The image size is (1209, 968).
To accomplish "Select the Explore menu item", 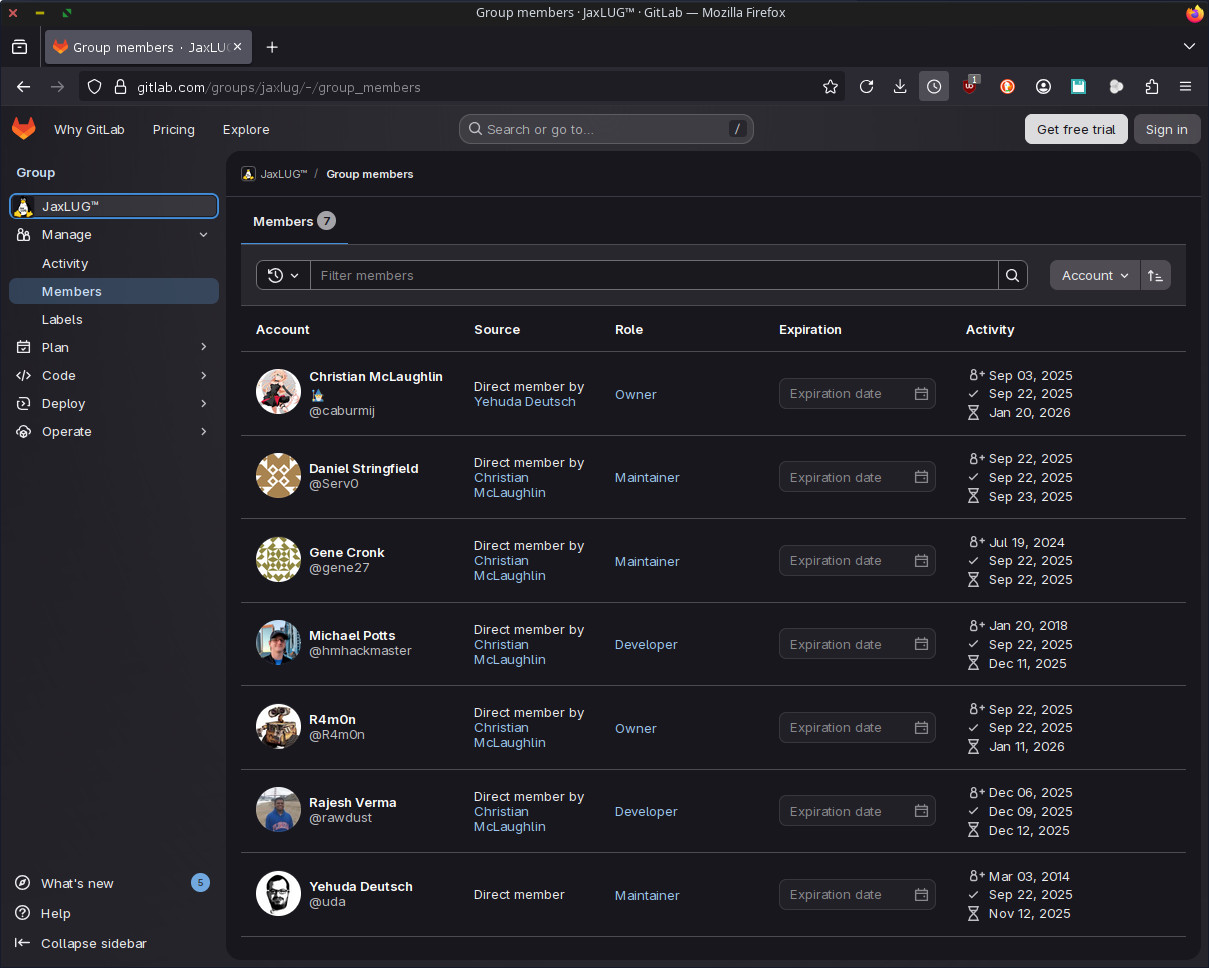I will (x=245, y=129).
